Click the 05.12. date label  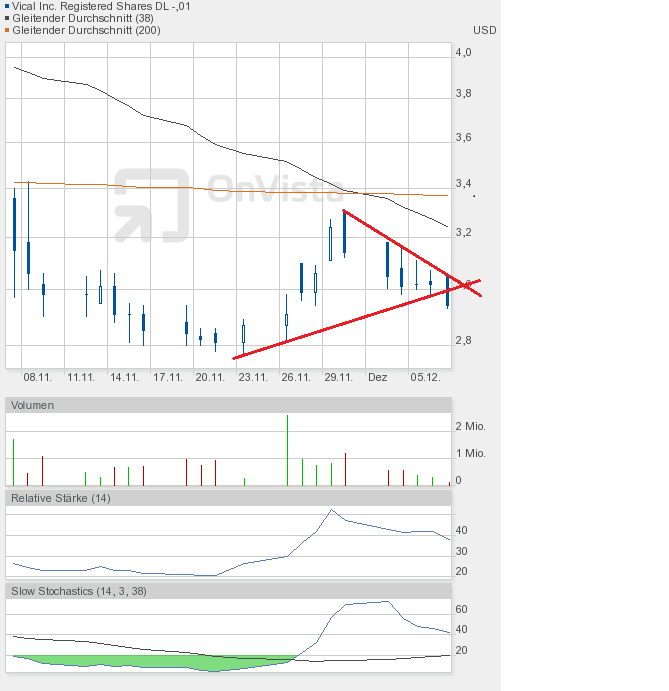coord(425,377)
